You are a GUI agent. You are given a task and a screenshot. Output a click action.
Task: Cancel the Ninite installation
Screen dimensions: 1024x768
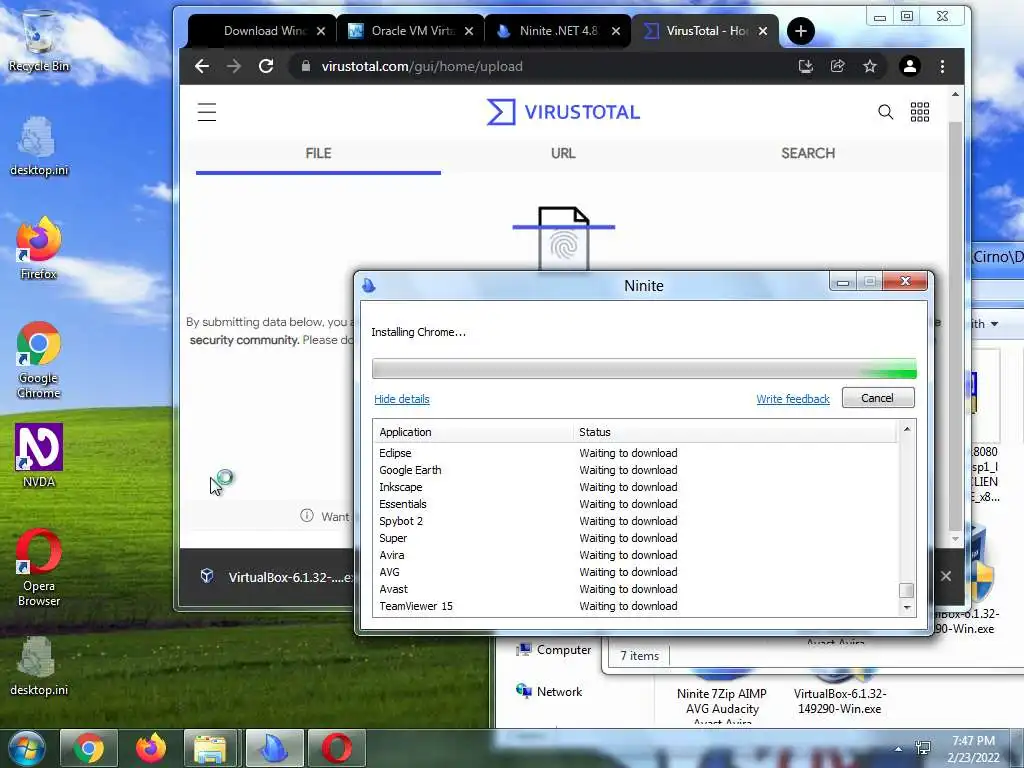coord(878,398)
